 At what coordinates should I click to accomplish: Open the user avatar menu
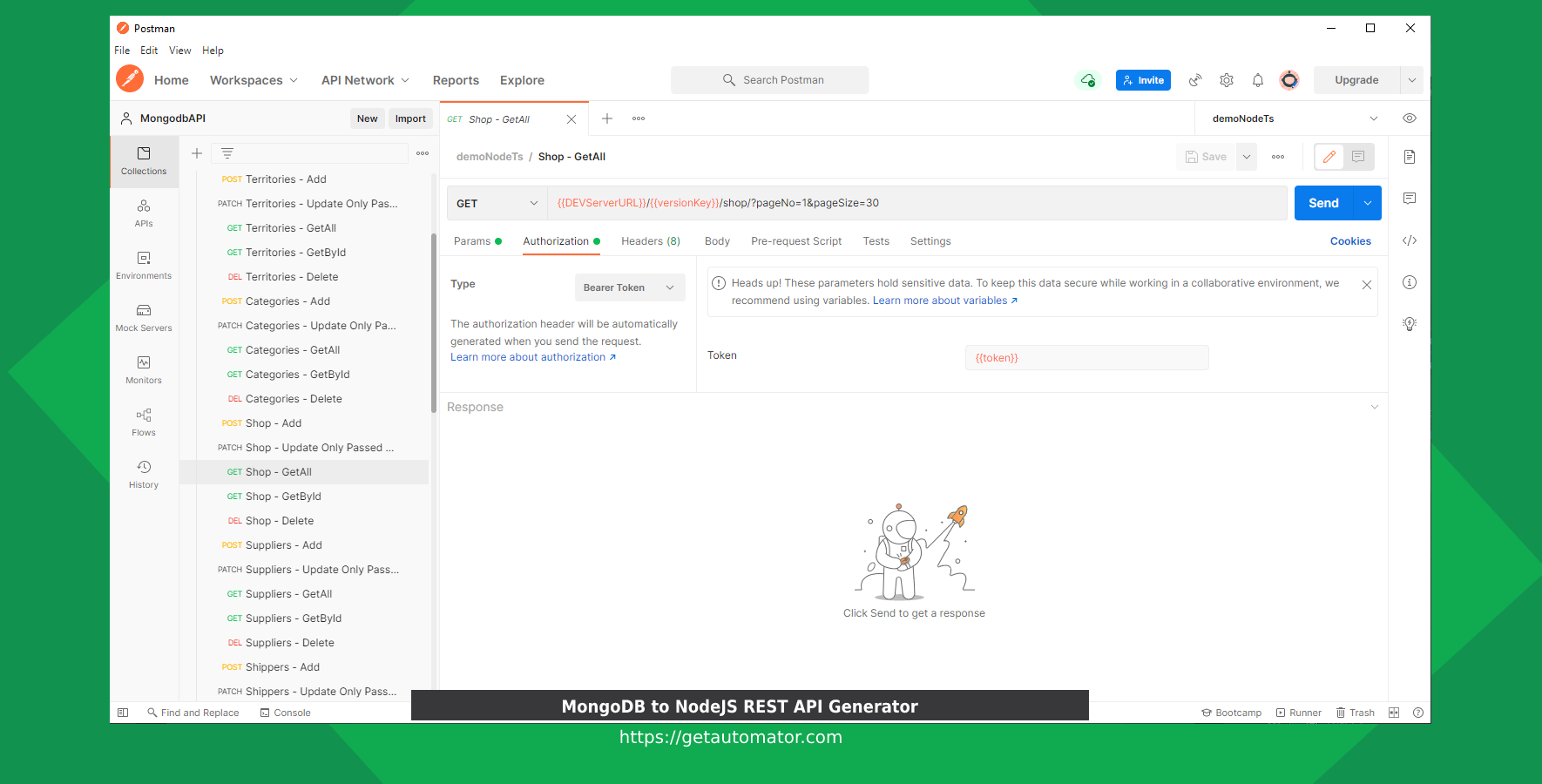(x=1289, y=80)
